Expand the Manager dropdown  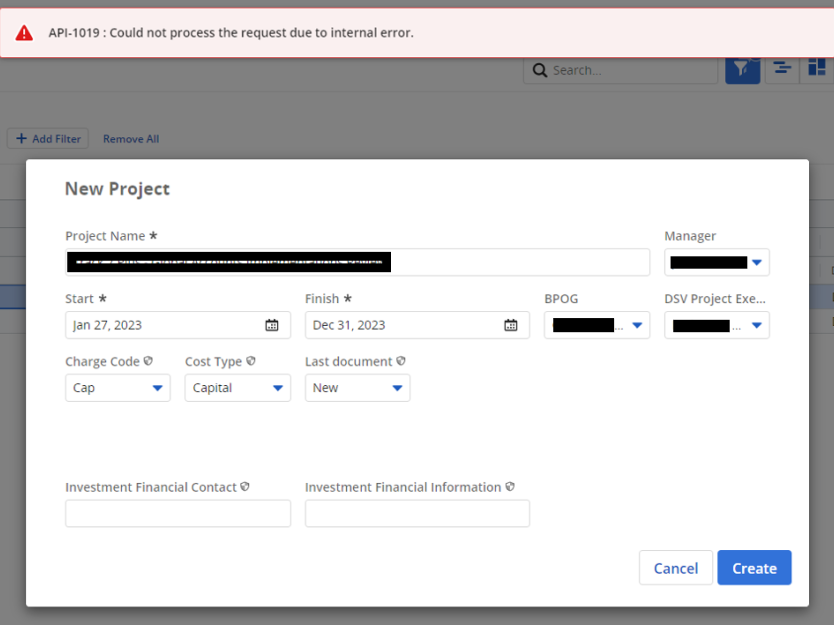[x=757, y=263]
